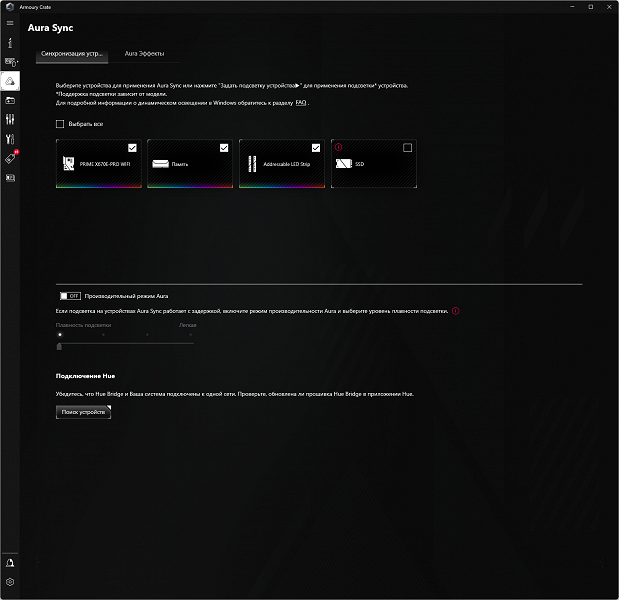Click the lighting smoothness slider handle
The image size is (619, 600).
(x=59, y=346)
